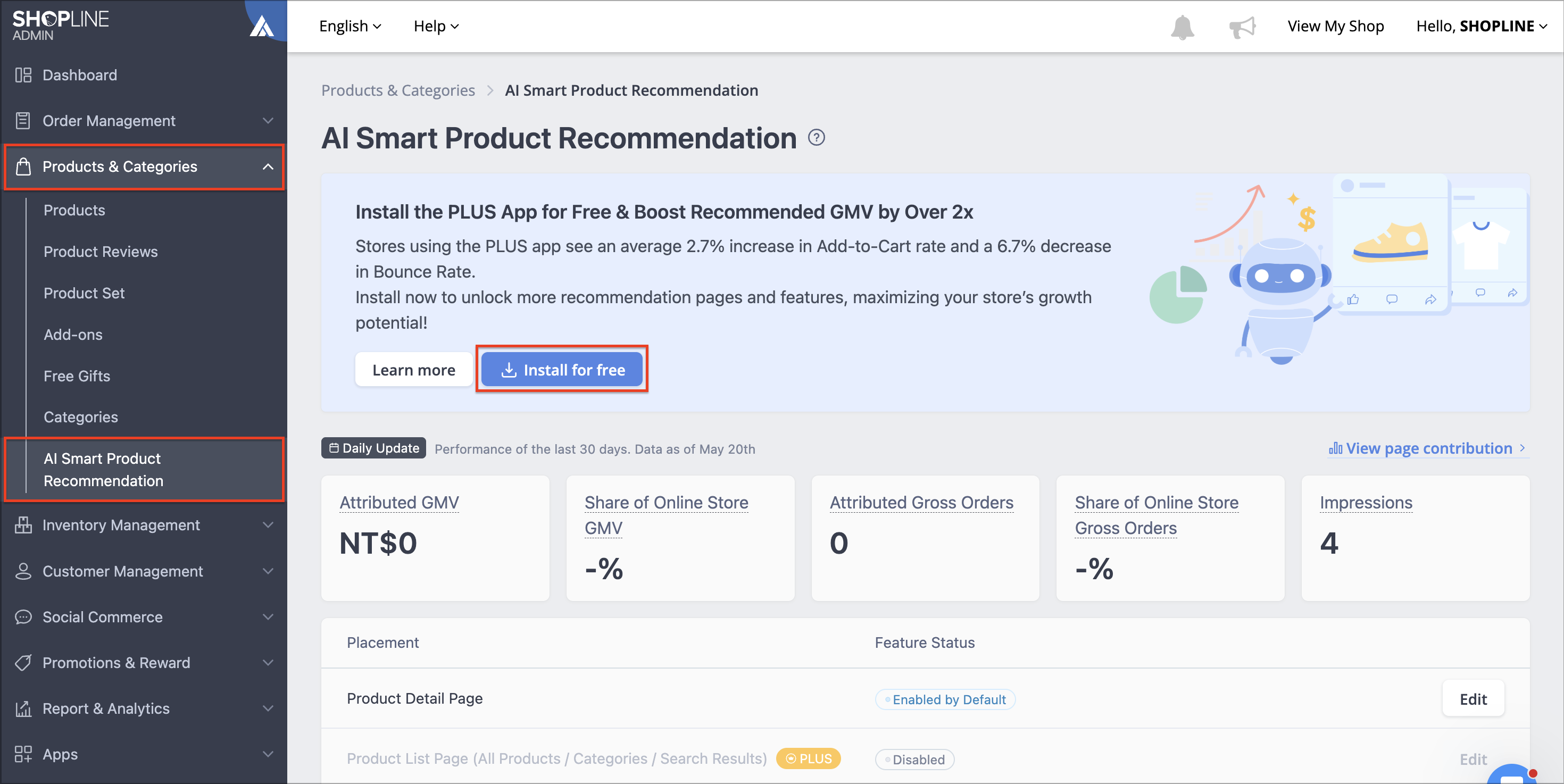This screenshot has height=784, width=1564.
Task: Select Free Gifts in the sidebar
Action: pos(77,376)
